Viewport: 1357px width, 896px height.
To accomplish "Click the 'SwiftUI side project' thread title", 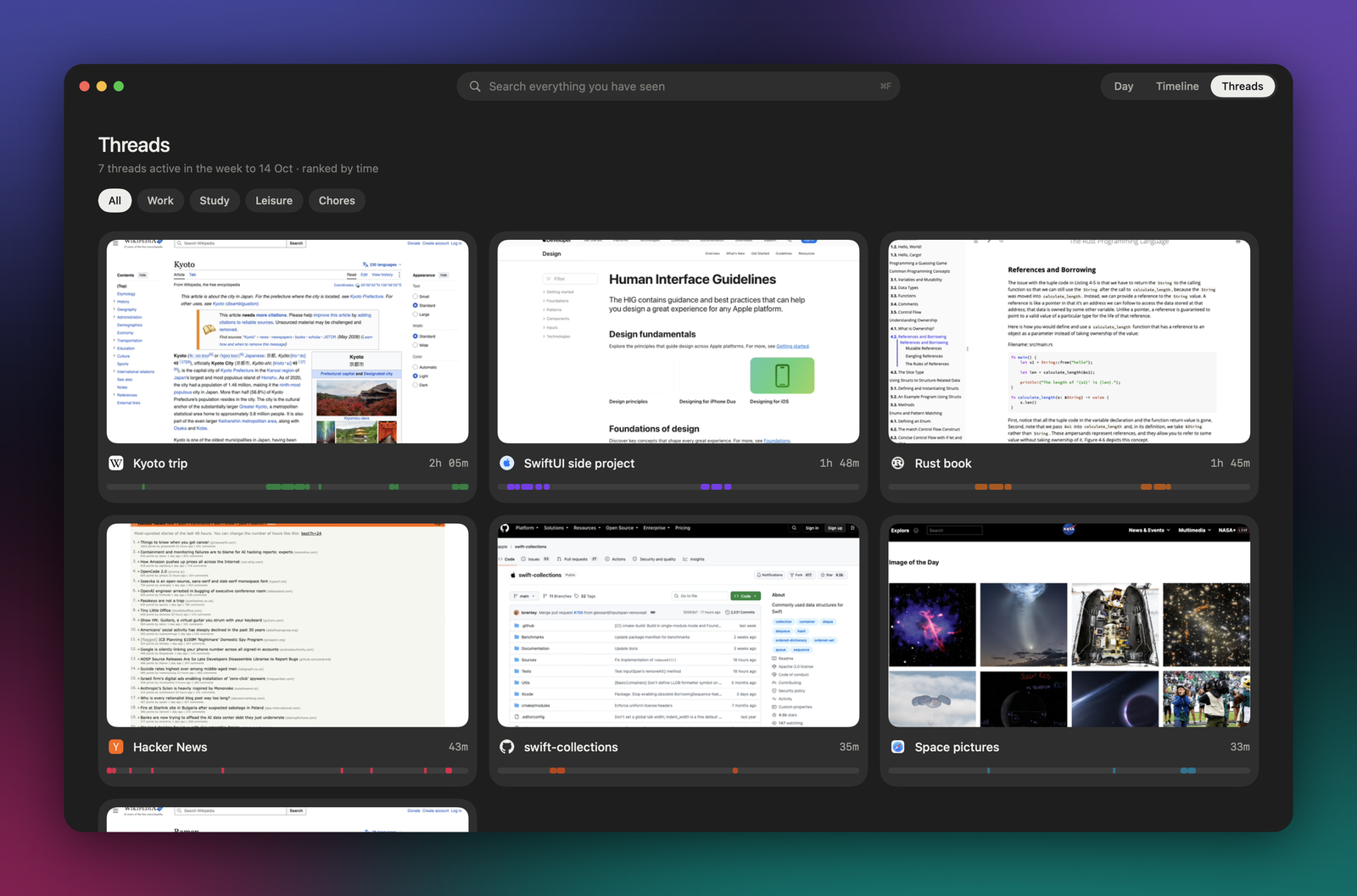I will [579, 464].
